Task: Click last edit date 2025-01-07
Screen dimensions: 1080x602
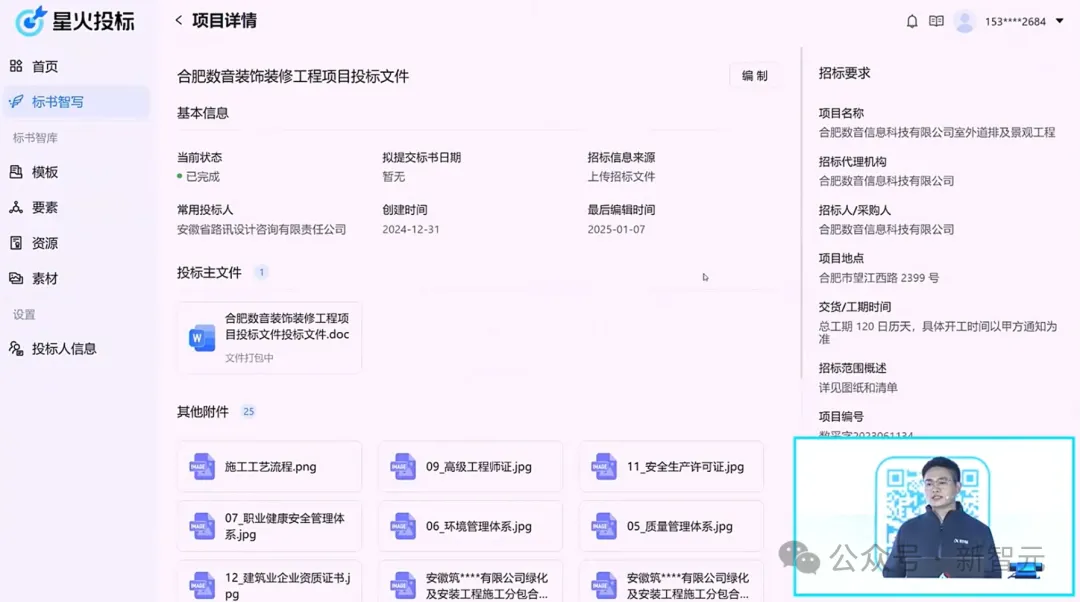Action: coord(616,229)
